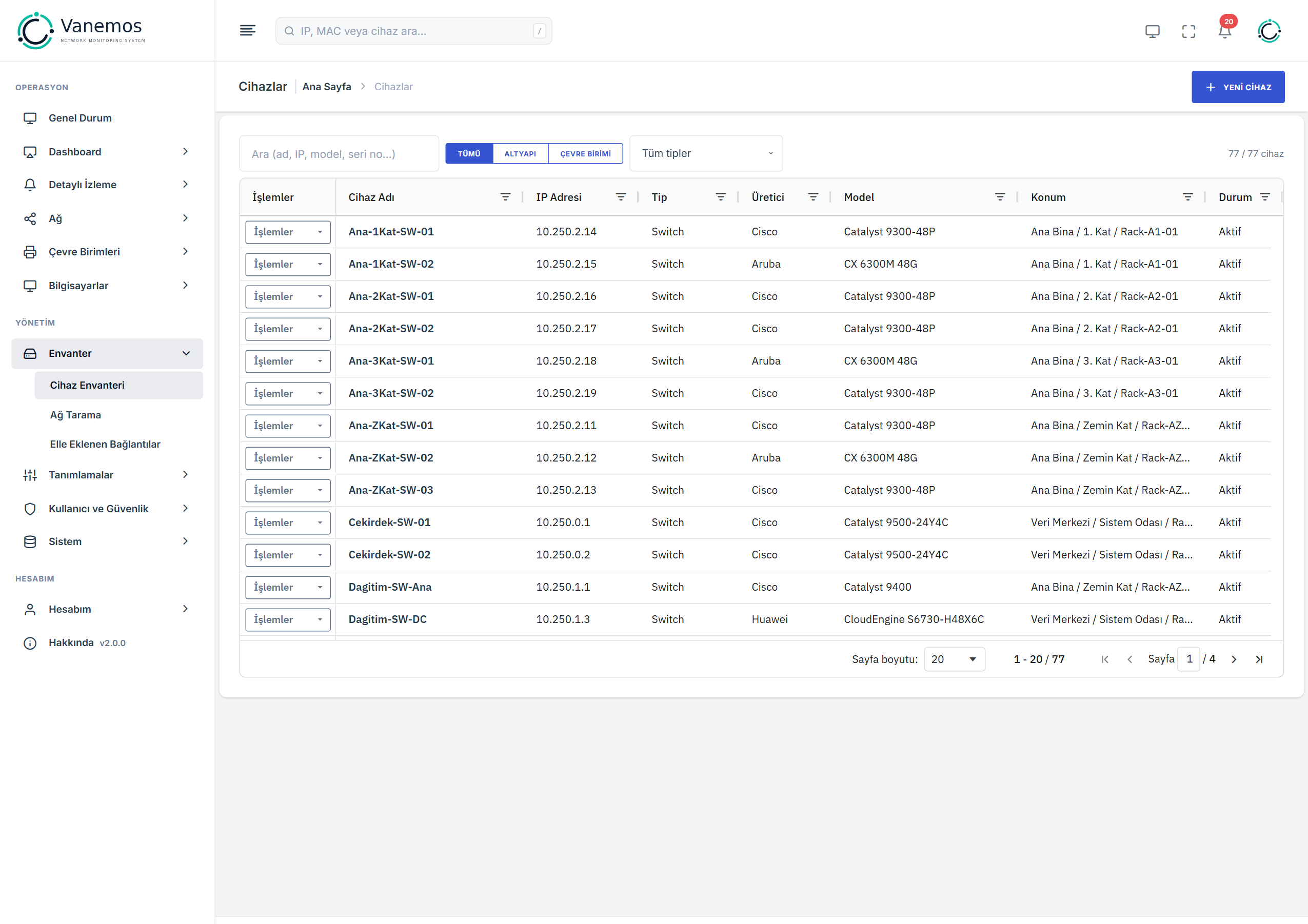This screenshot has height=924, width=1308.
Task: Open filter icon on Tip column
Action: tap(721, 197)
